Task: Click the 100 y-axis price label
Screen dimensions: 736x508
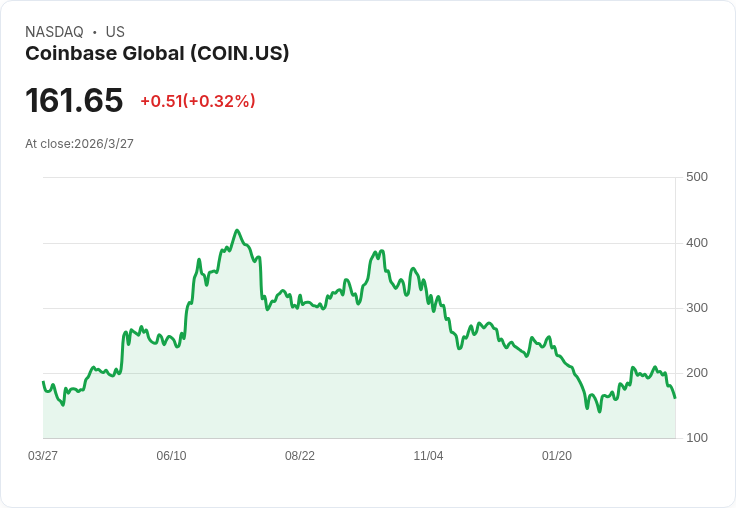Action: pyautogui.click(x=697, y=438)
